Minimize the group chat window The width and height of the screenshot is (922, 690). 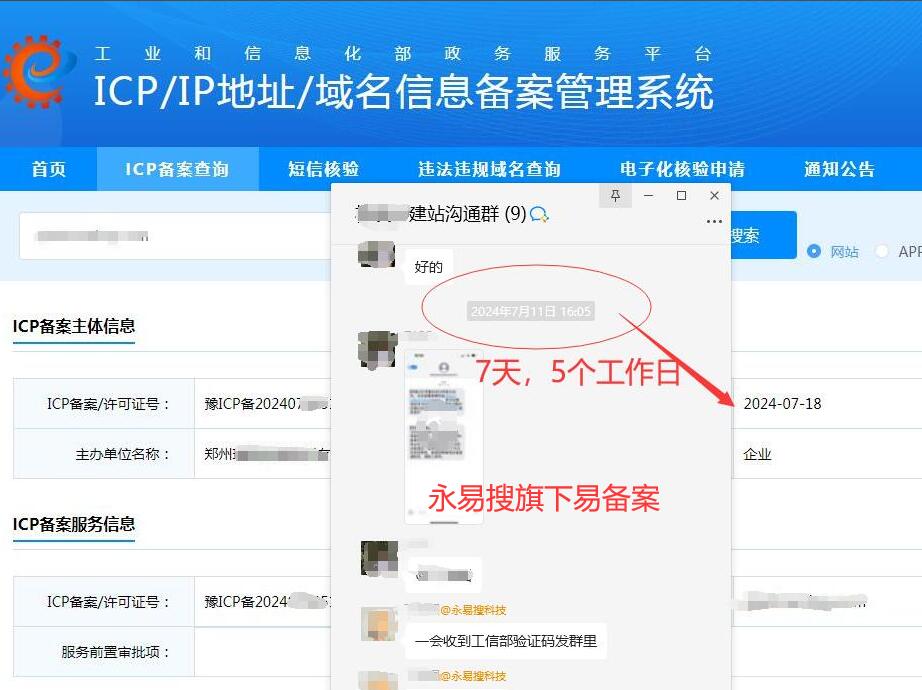click(649, 196)
